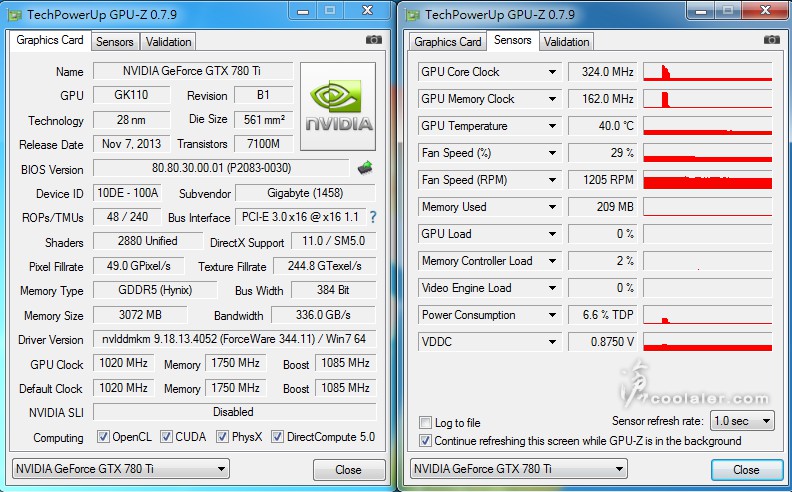Select Graphics Card tab in left window
This screenshot has height=492, width=792.
pyautogui.click(x=50, y=40)
